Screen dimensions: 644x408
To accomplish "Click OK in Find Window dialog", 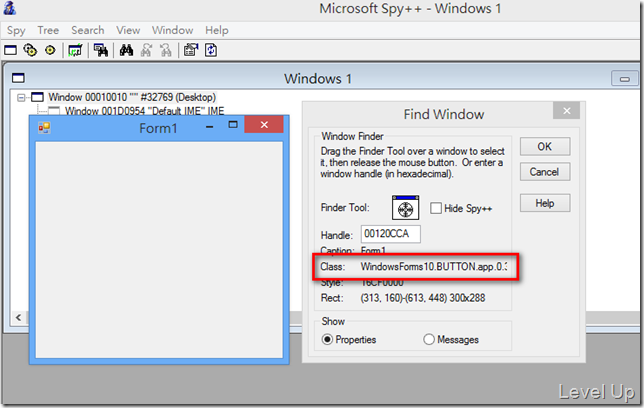I will [x=545, y=147].
